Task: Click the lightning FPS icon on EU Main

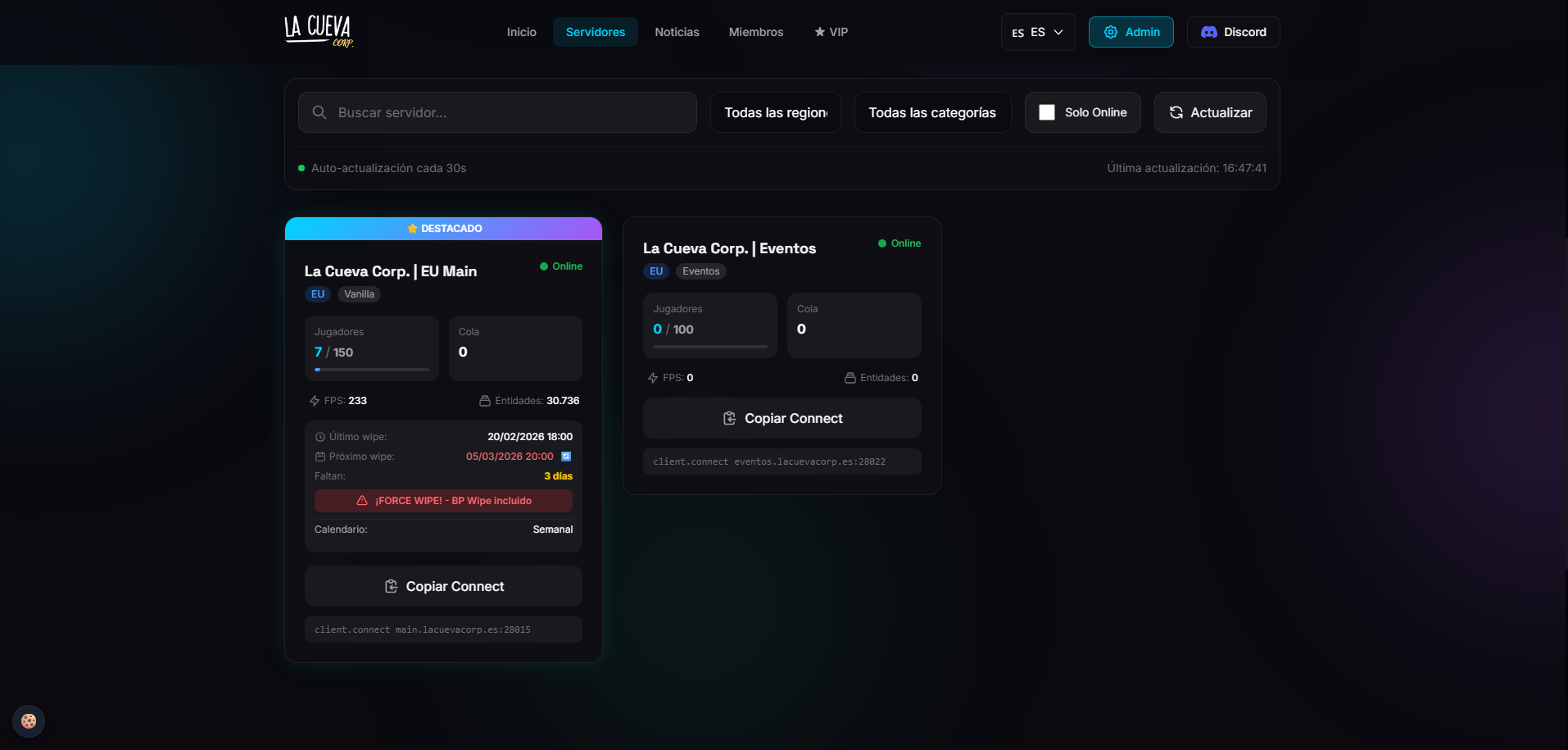Action: coord(315,401)
